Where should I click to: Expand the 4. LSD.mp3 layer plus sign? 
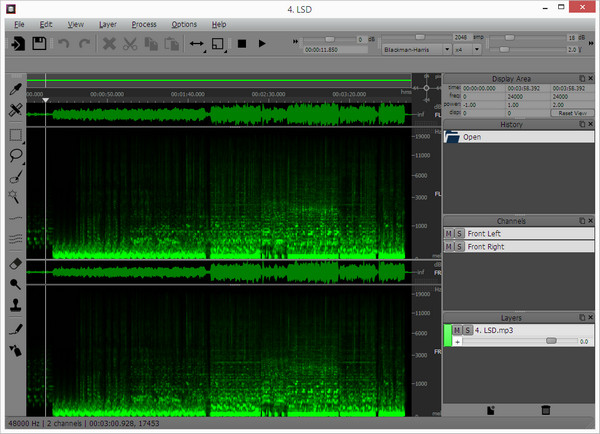point(456,341)
